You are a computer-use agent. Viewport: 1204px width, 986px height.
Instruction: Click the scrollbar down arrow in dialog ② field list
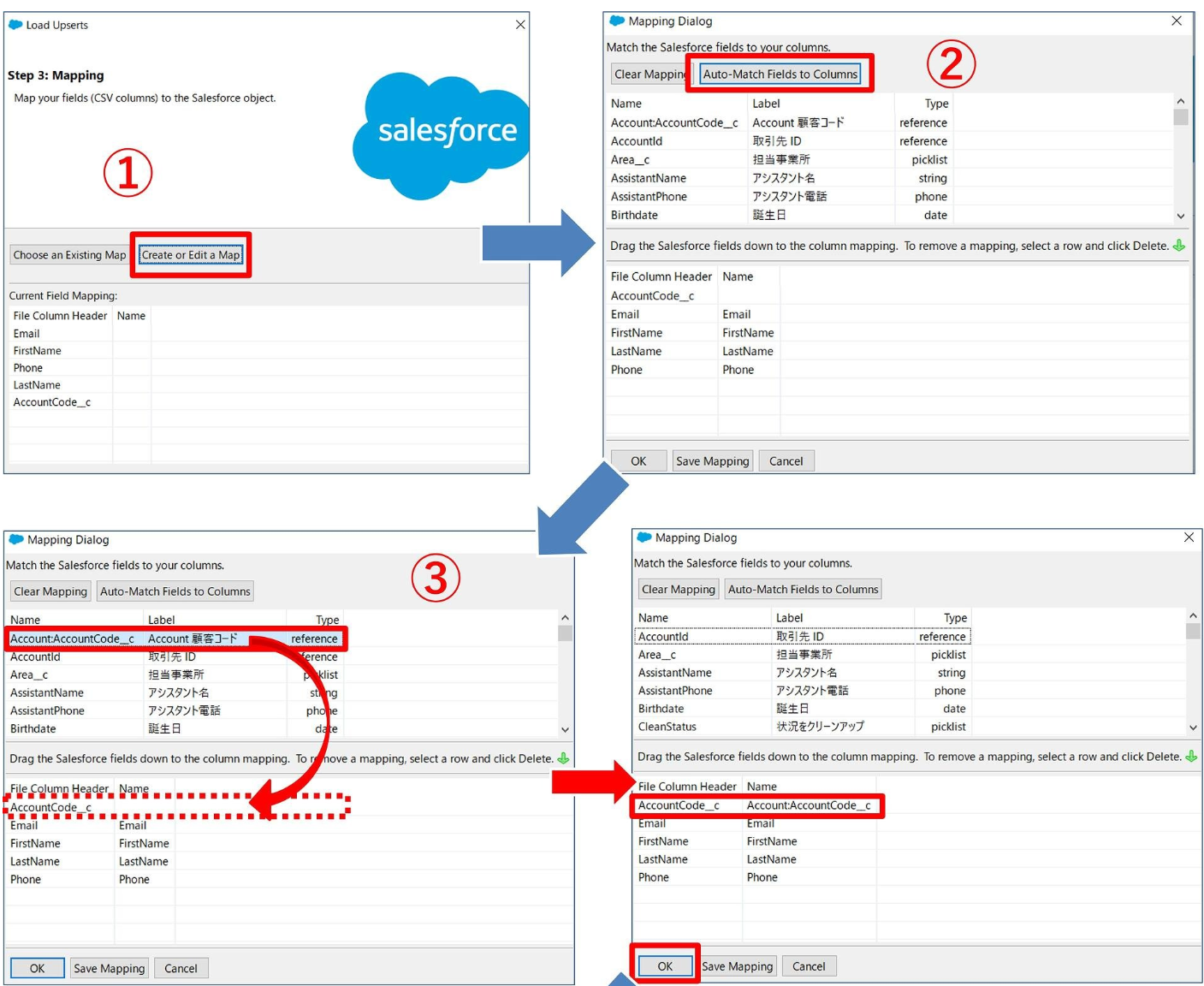(x=1182, y=217)
